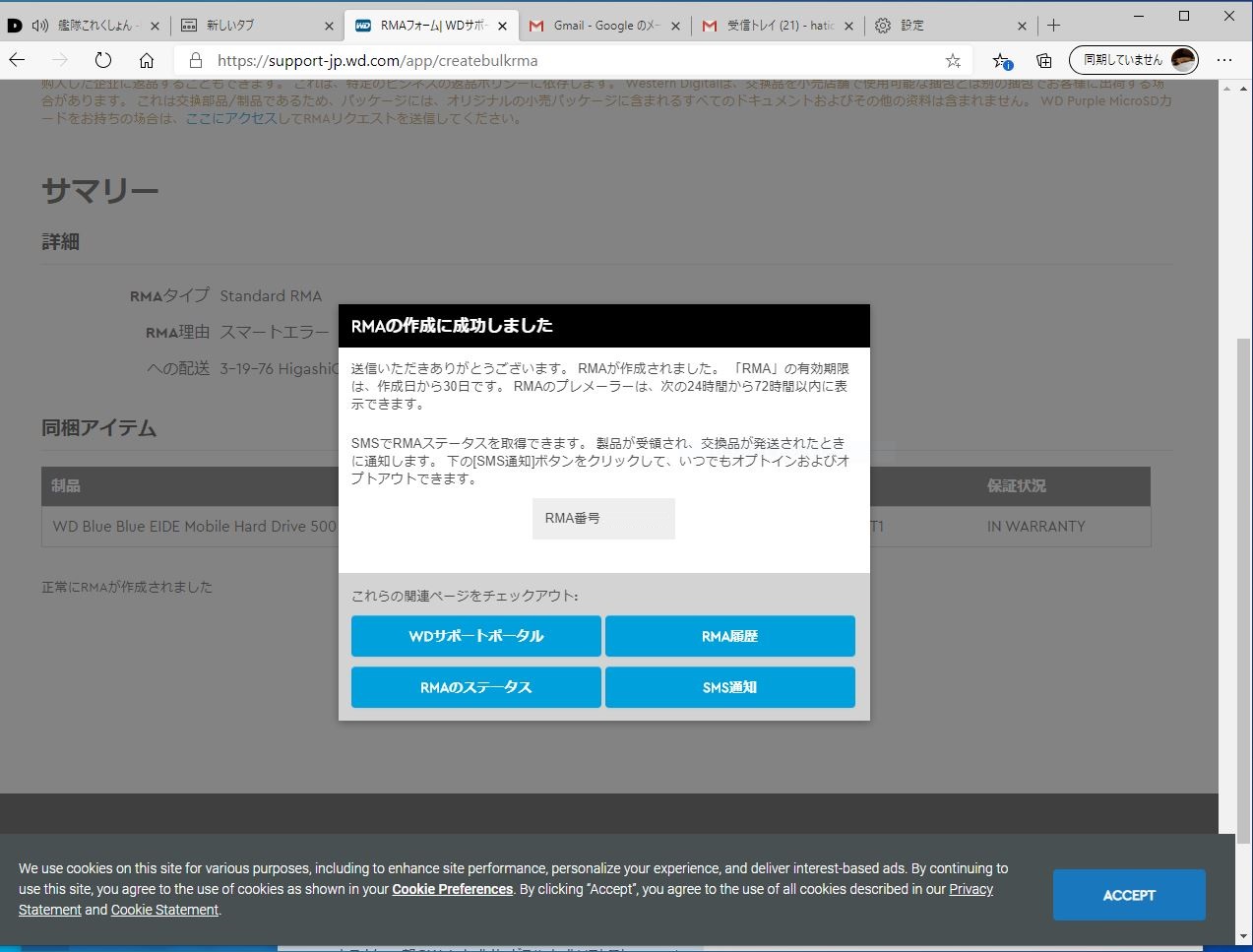Close the RMAフォーム WD tab
1253x952 pixels.
point(502,26)
